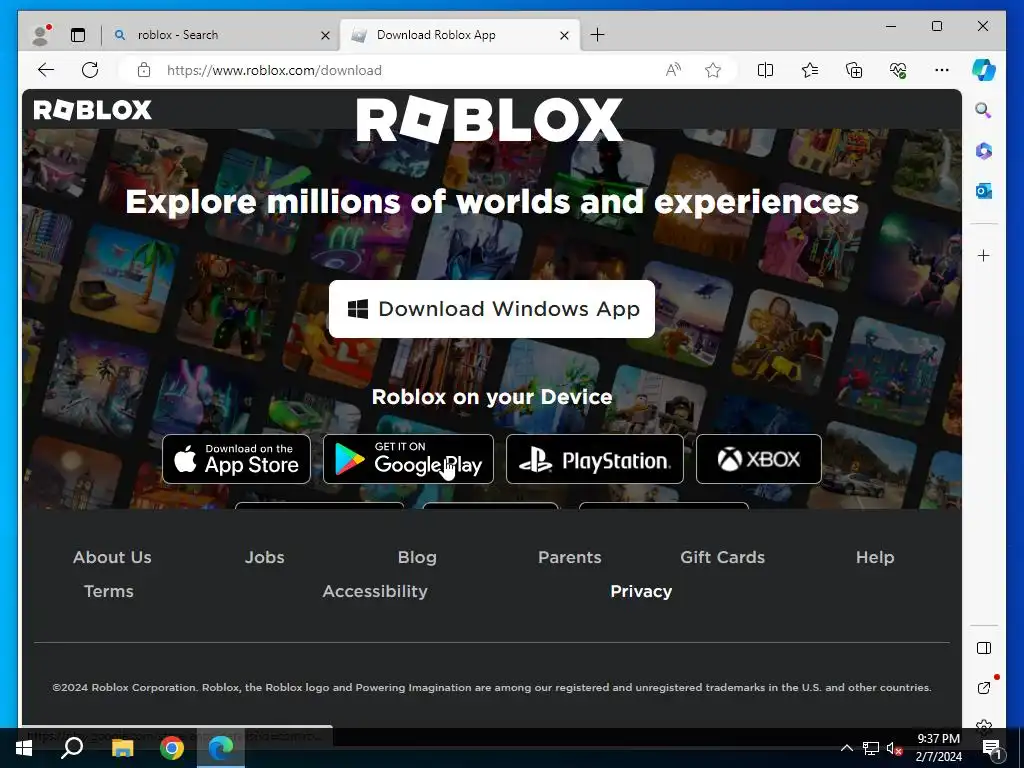The height and width of the screenshot is (768, 1024).
Task: Open the Windows notification center
Action: click(991, 748)
